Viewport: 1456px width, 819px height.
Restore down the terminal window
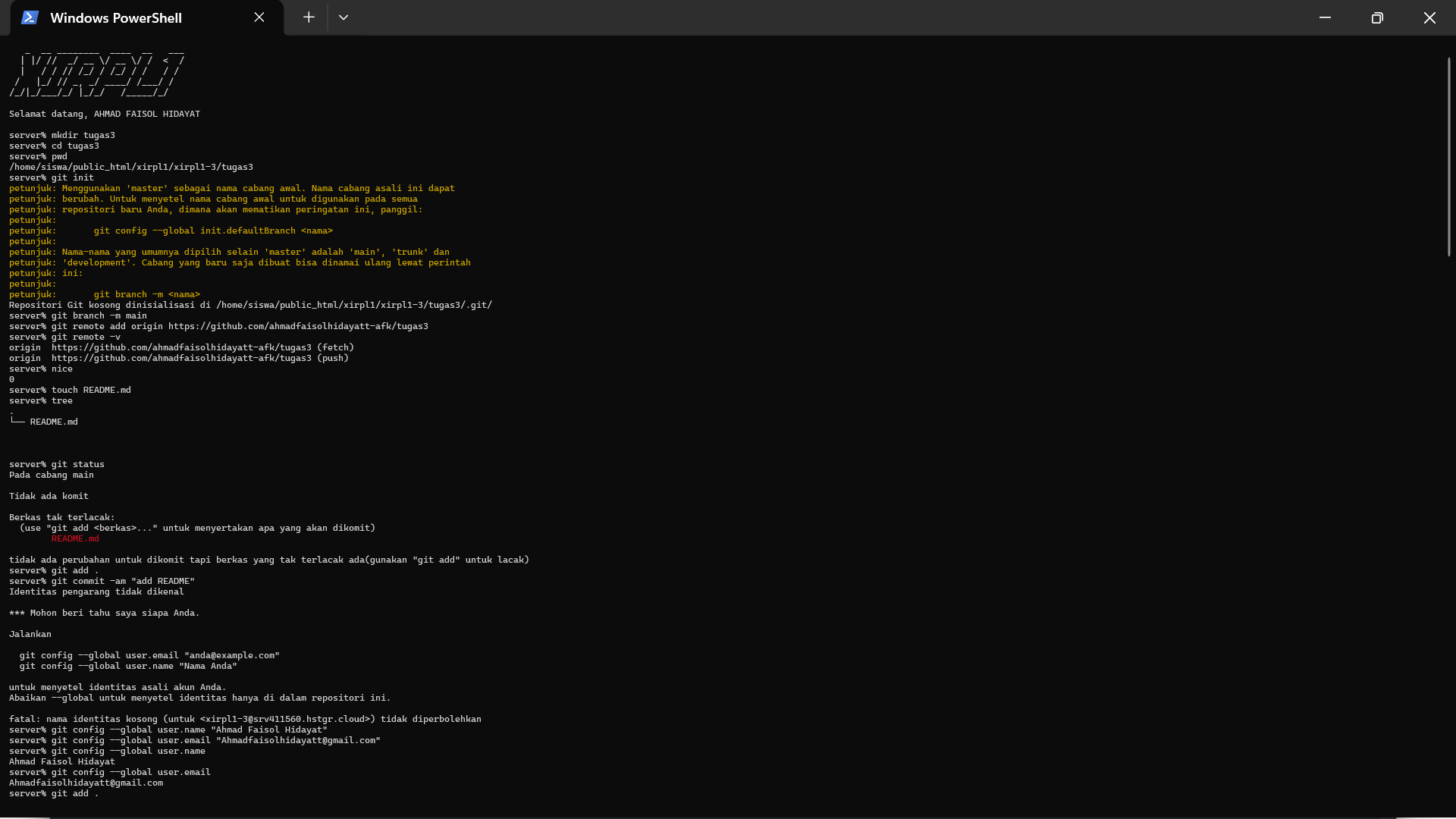[x=1377, y=17]
